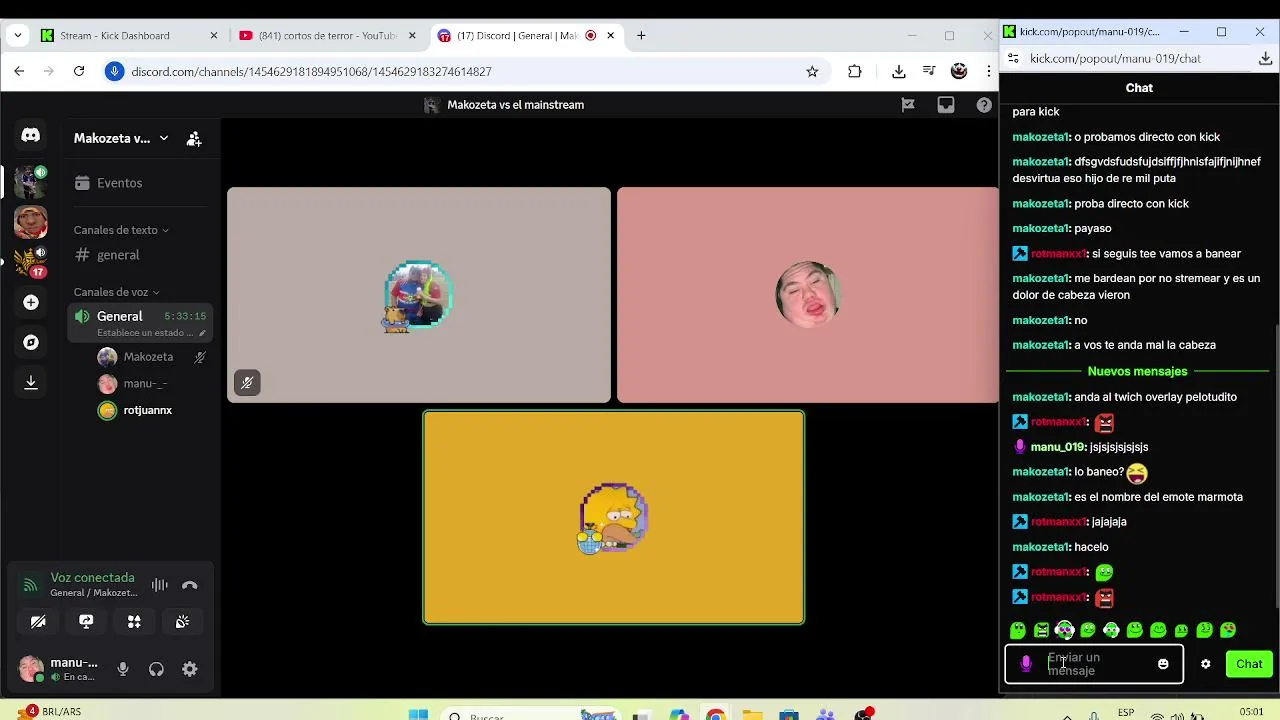
Task: Click the add a server plus icon
Action: 31,302
